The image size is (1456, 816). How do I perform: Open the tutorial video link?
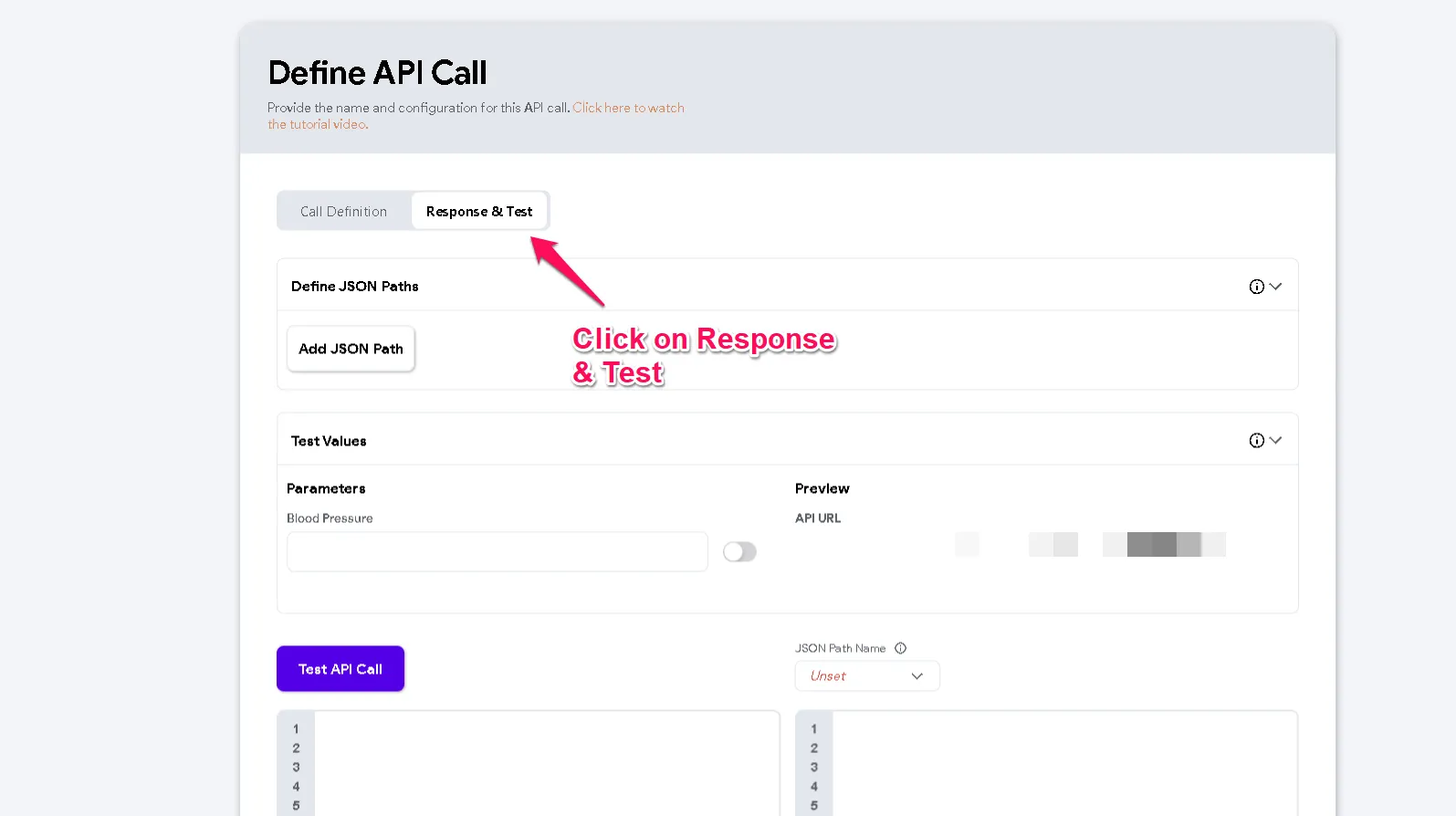point(476,116)
